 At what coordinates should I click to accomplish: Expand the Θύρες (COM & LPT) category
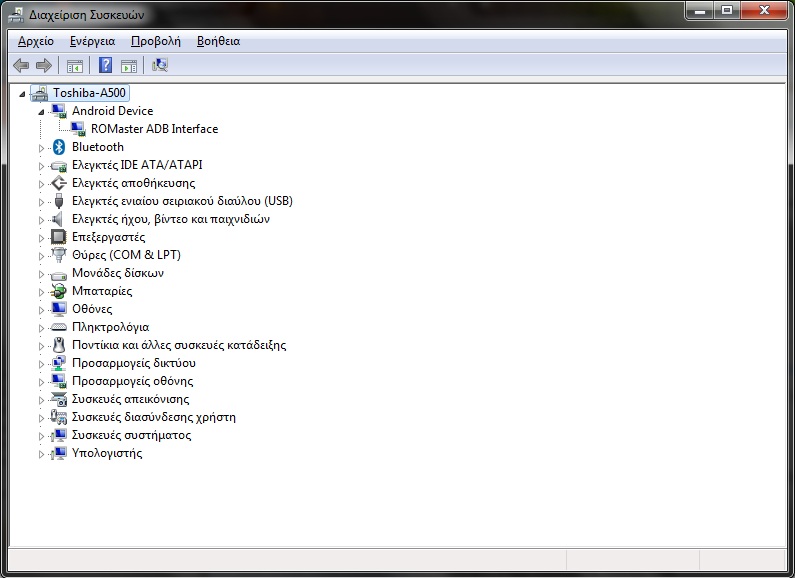[42, 256]
